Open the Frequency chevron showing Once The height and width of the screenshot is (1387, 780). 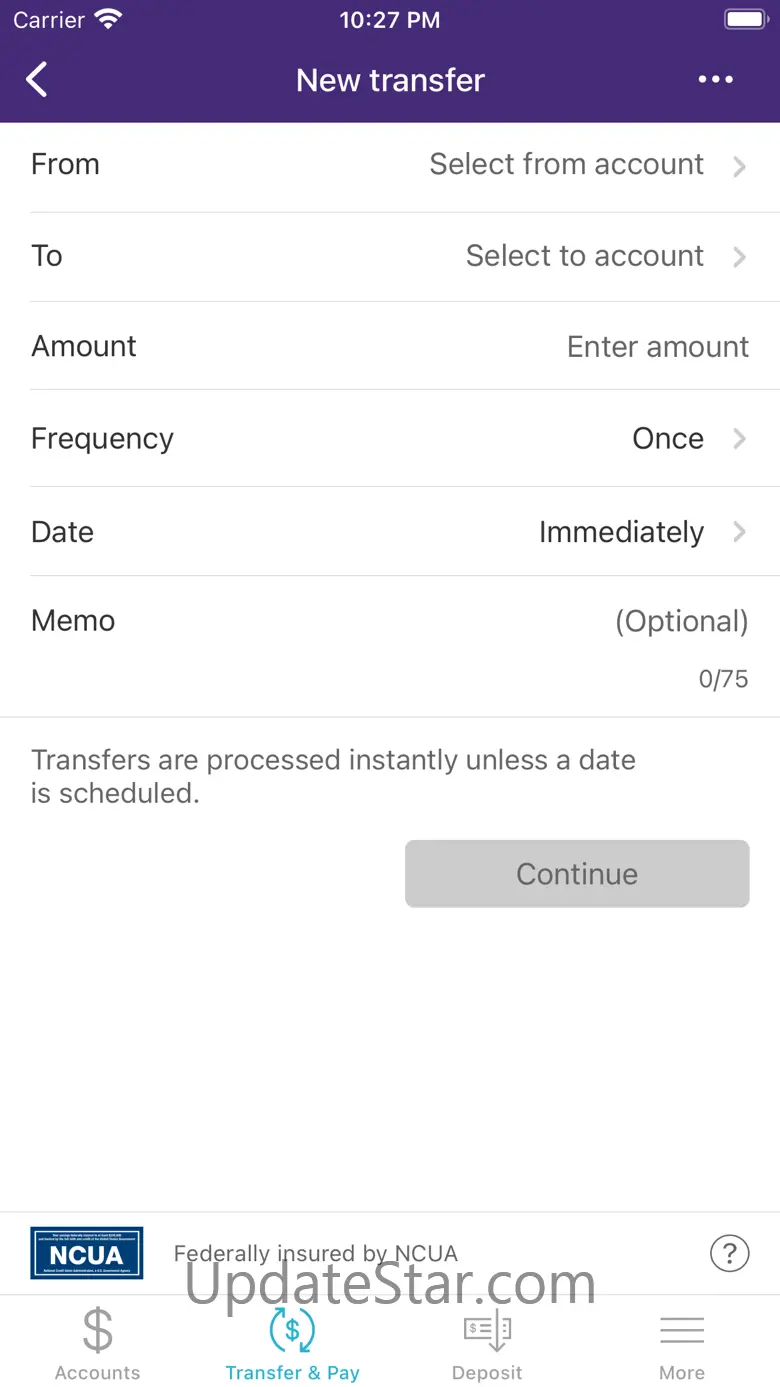pyautogui.click(x=739, y=439)
